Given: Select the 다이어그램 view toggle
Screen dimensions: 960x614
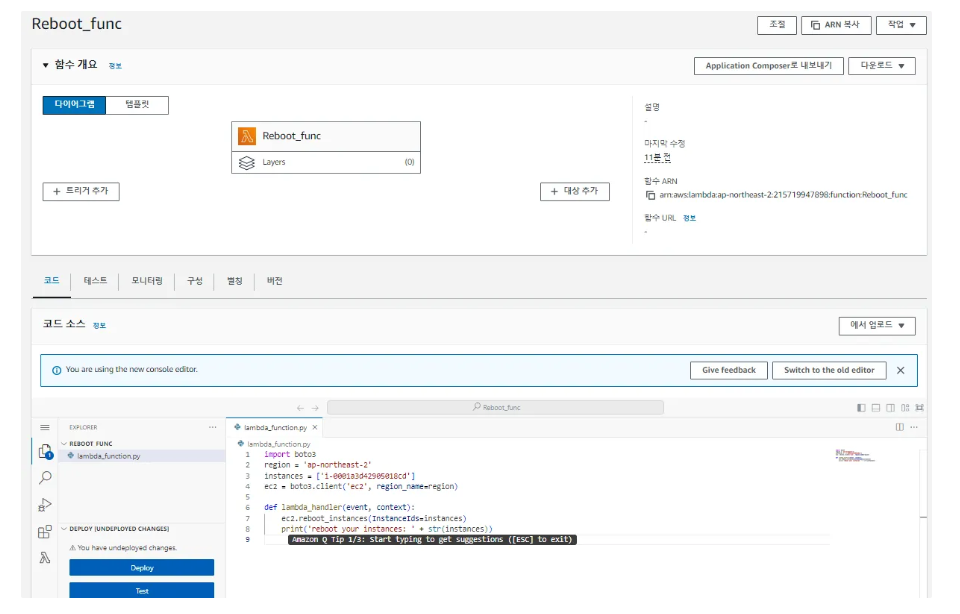Looking at the screenshot, I should pyautogui.click(x=74, y=105).
